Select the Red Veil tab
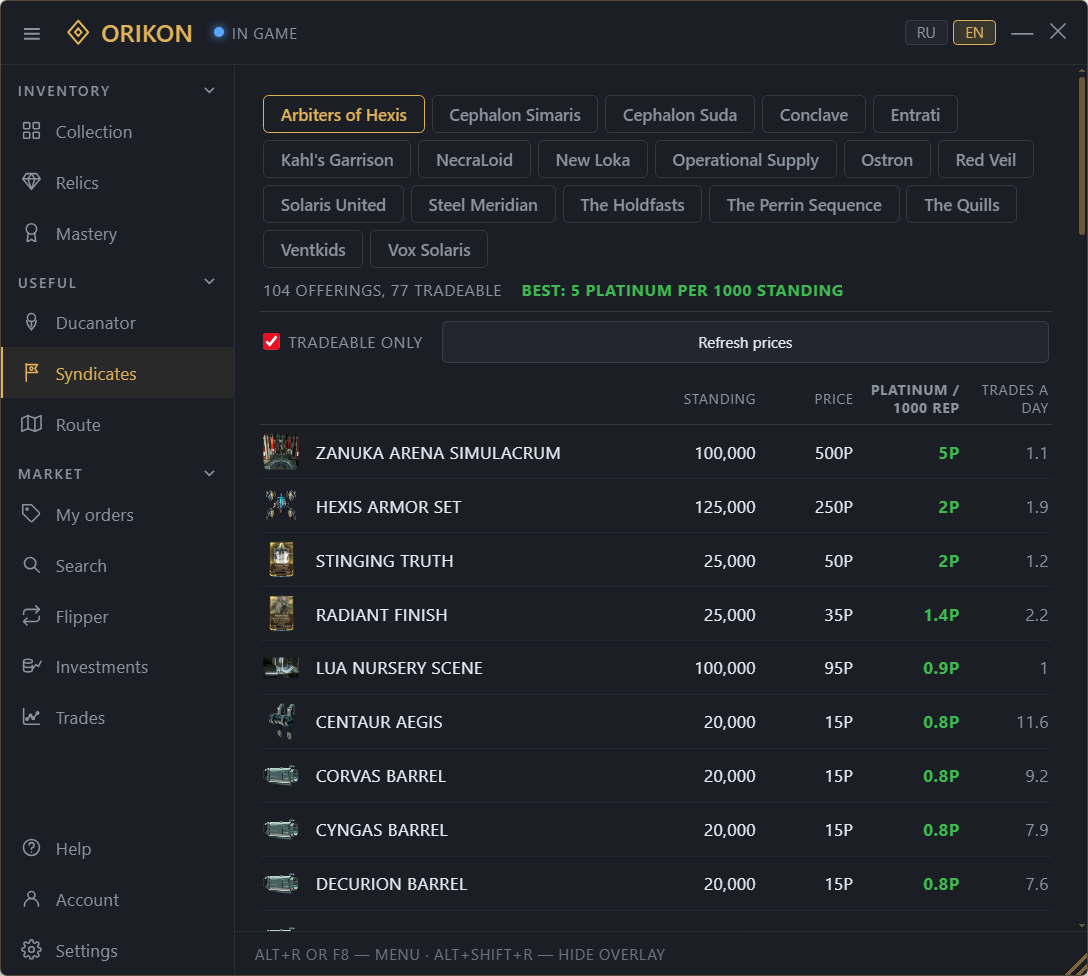Image resolution: width=1088 pixels, height=976 pixels. coord(985,160)
